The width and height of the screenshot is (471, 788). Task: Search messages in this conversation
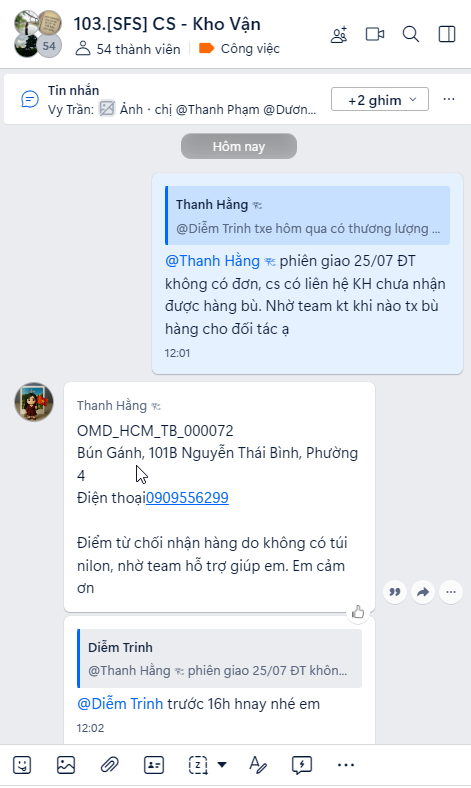pyautogui.click(x=411, y=34)
